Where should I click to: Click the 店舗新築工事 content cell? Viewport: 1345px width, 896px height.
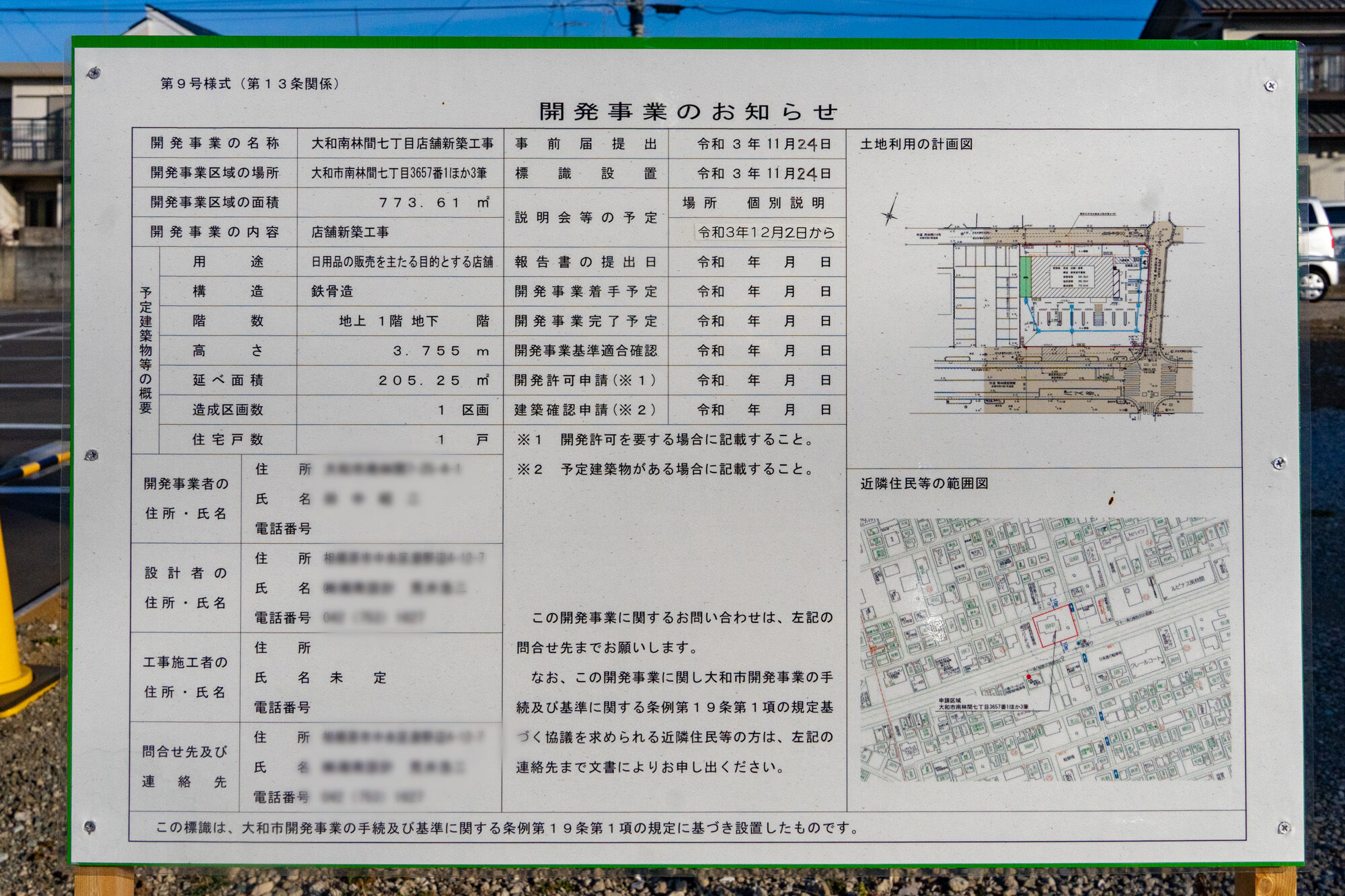350,232
